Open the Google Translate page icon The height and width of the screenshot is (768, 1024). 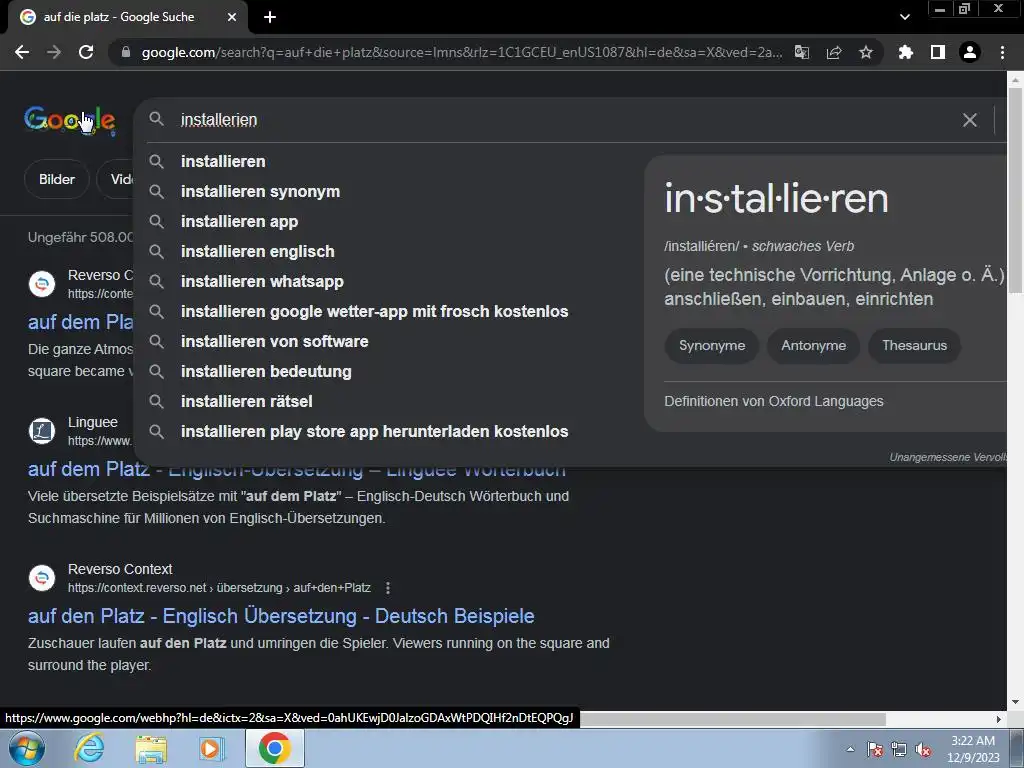[801, 52]
